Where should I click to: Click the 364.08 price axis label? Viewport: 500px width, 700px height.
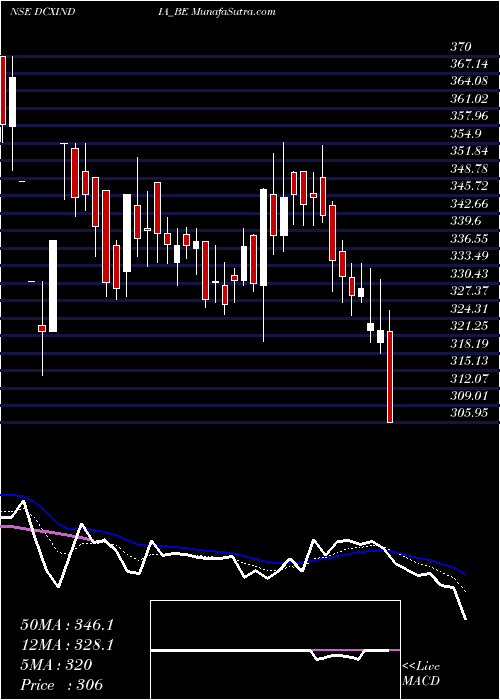pos(468,82)
